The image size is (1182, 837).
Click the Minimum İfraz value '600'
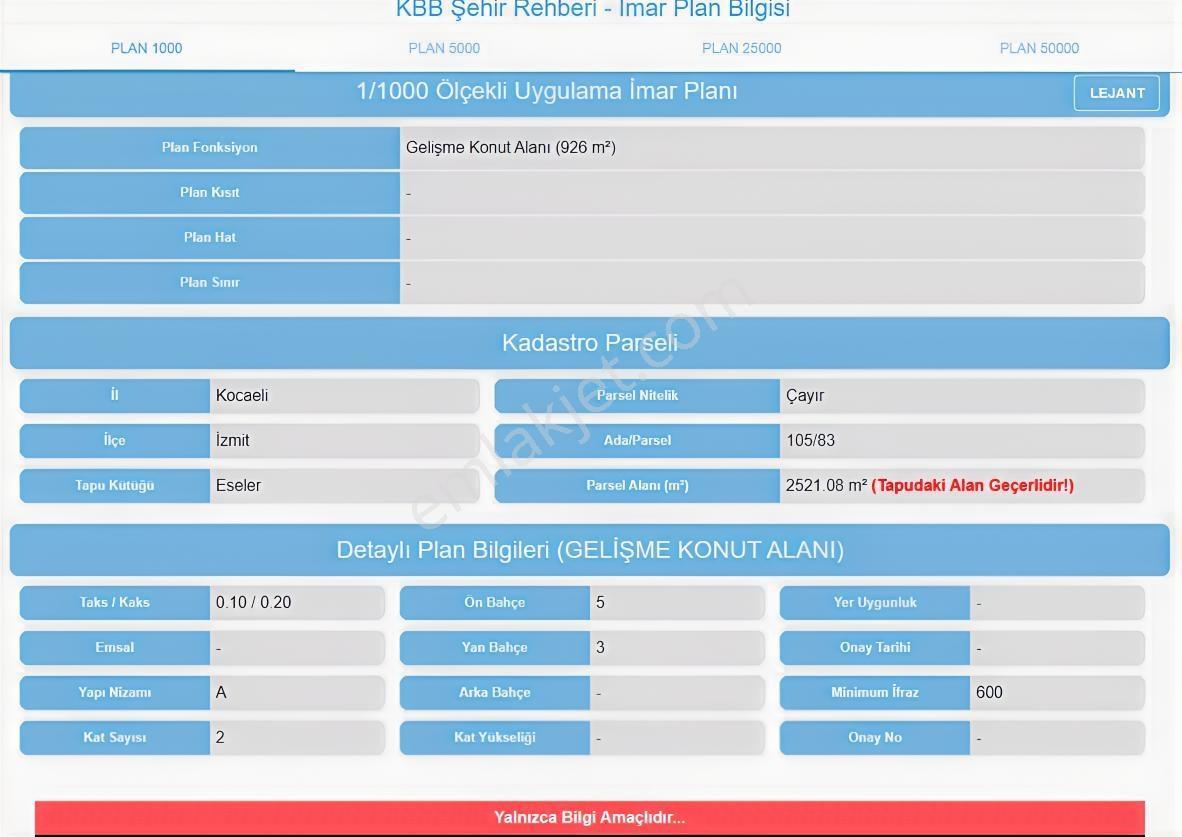[989, 692]
